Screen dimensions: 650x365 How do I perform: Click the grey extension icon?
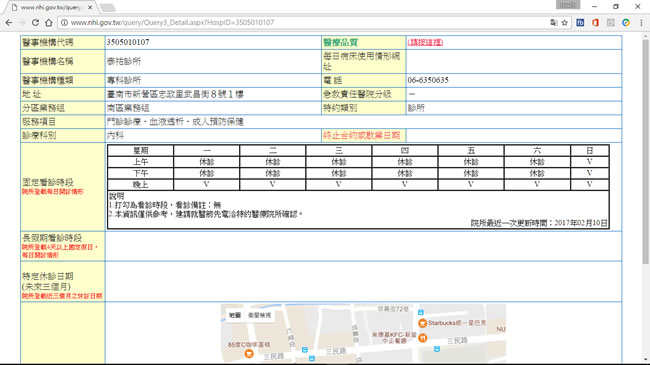(611, 22)
